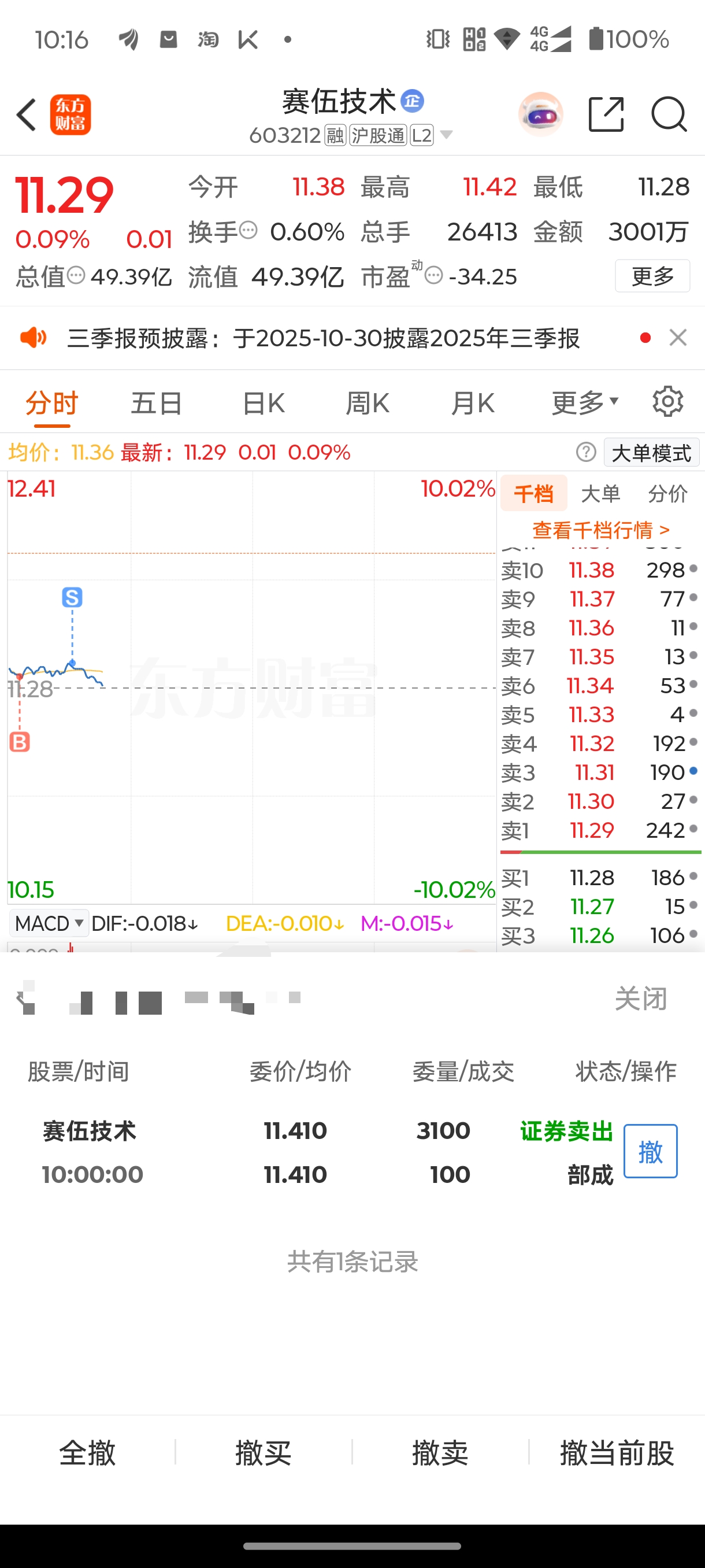Tap 全撤 to cancel all orders
Viewport: 705px width, 1568px height.
(87, 1454)
